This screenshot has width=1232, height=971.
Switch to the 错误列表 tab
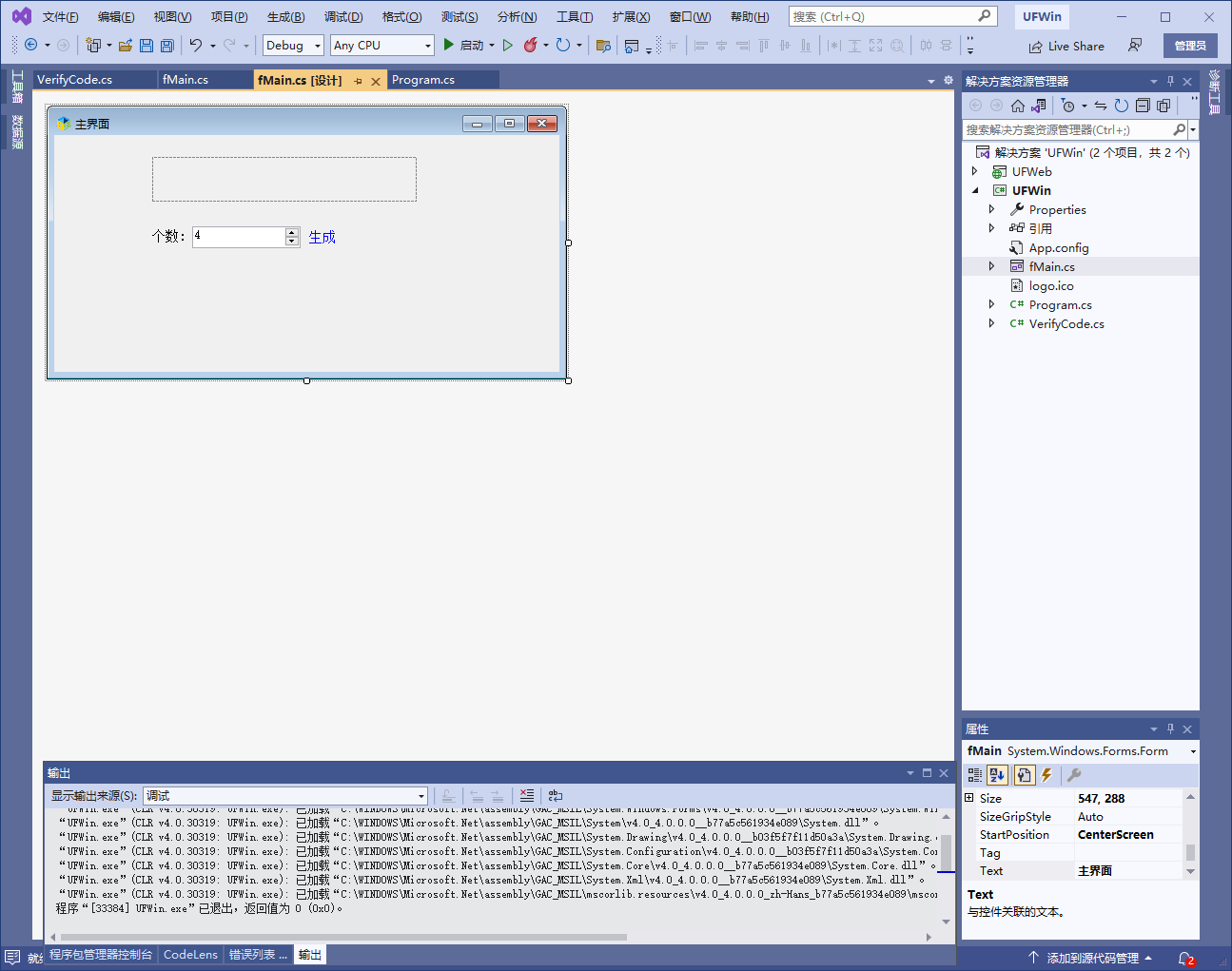coord(258,955)
